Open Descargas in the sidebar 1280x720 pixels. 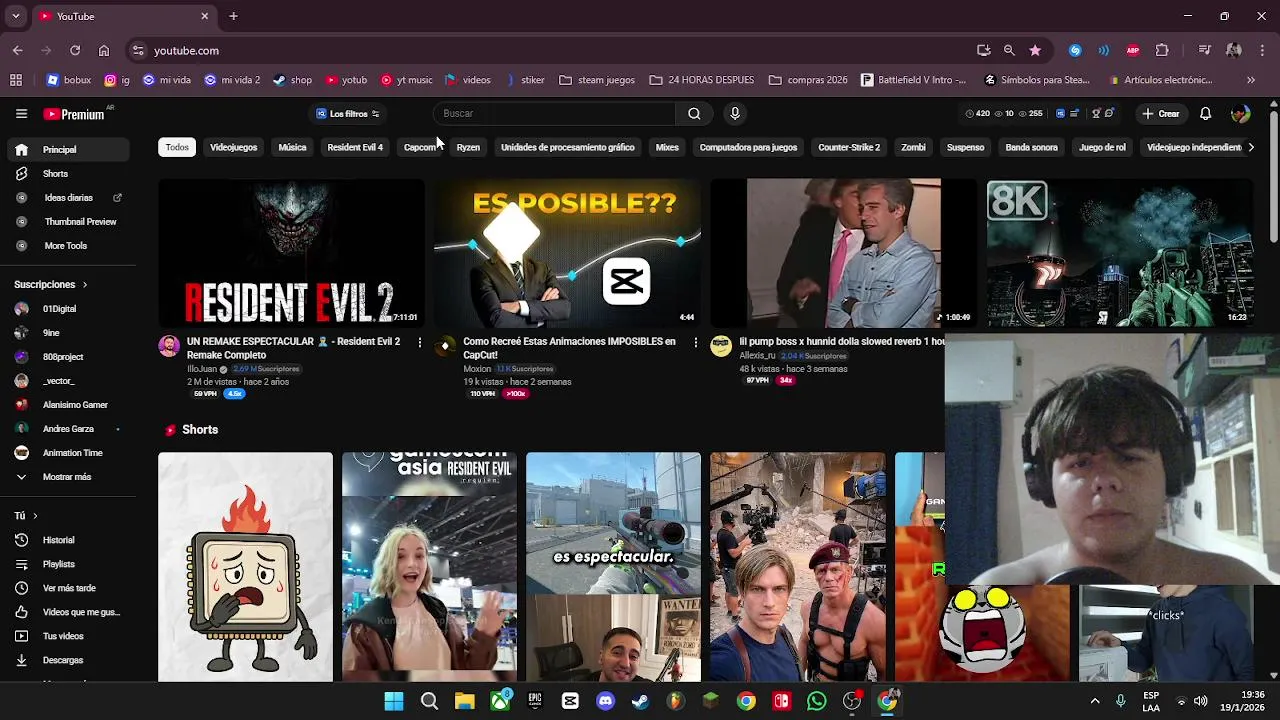[x=66, y=660]
